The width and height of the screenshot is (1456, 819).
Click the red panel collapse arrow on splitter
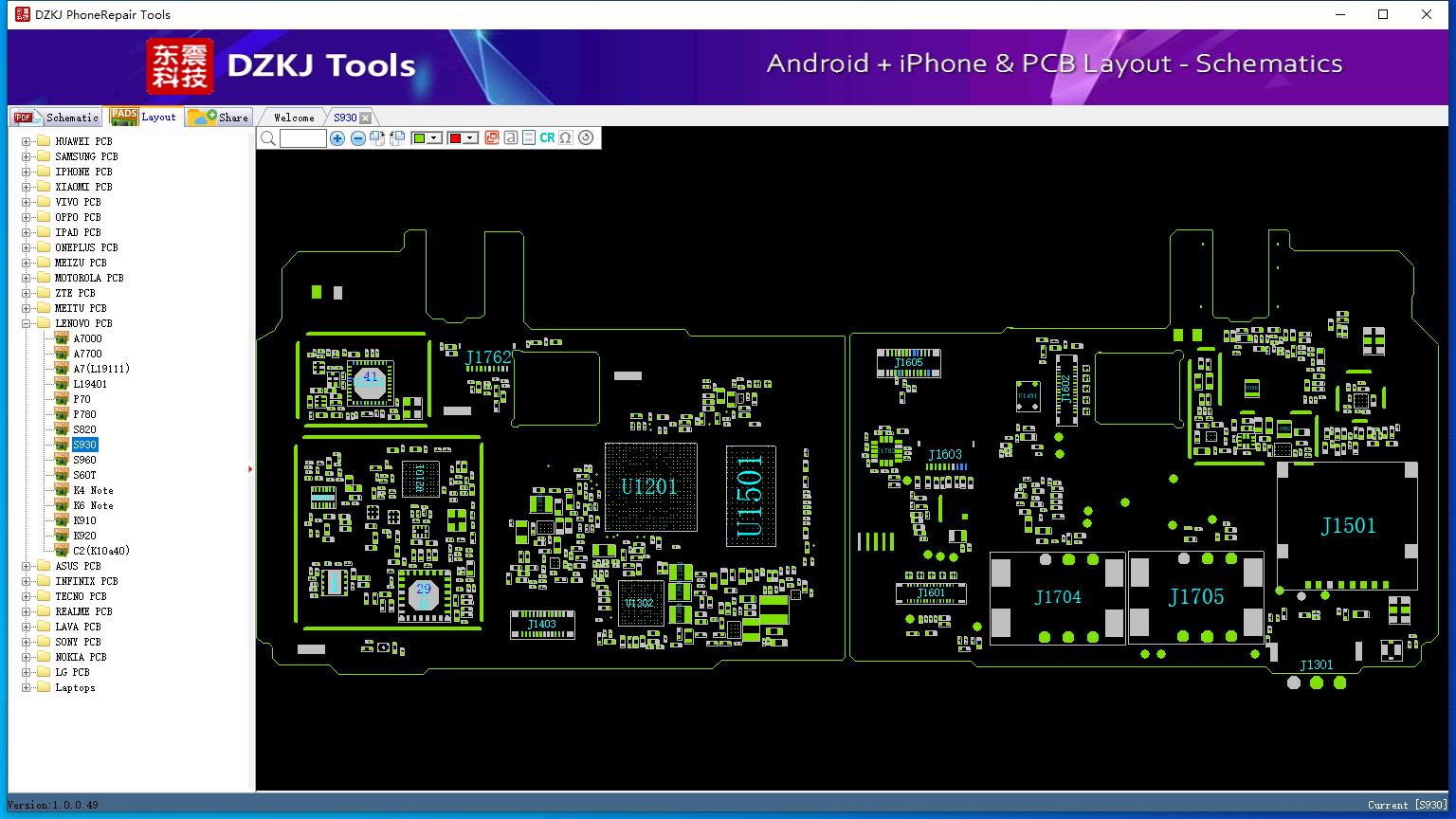[250, 468]
